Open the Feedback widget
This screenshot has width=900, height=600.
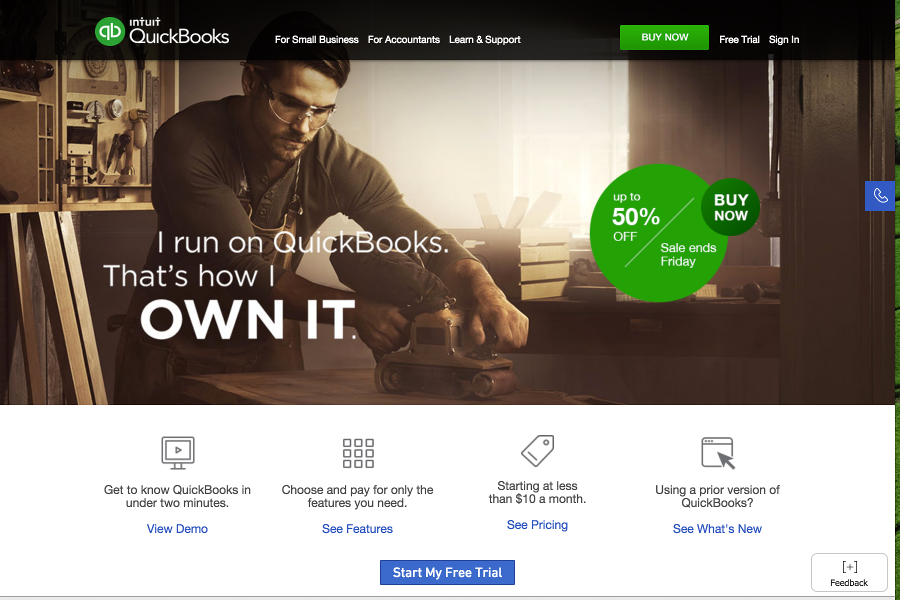(849, 572)
